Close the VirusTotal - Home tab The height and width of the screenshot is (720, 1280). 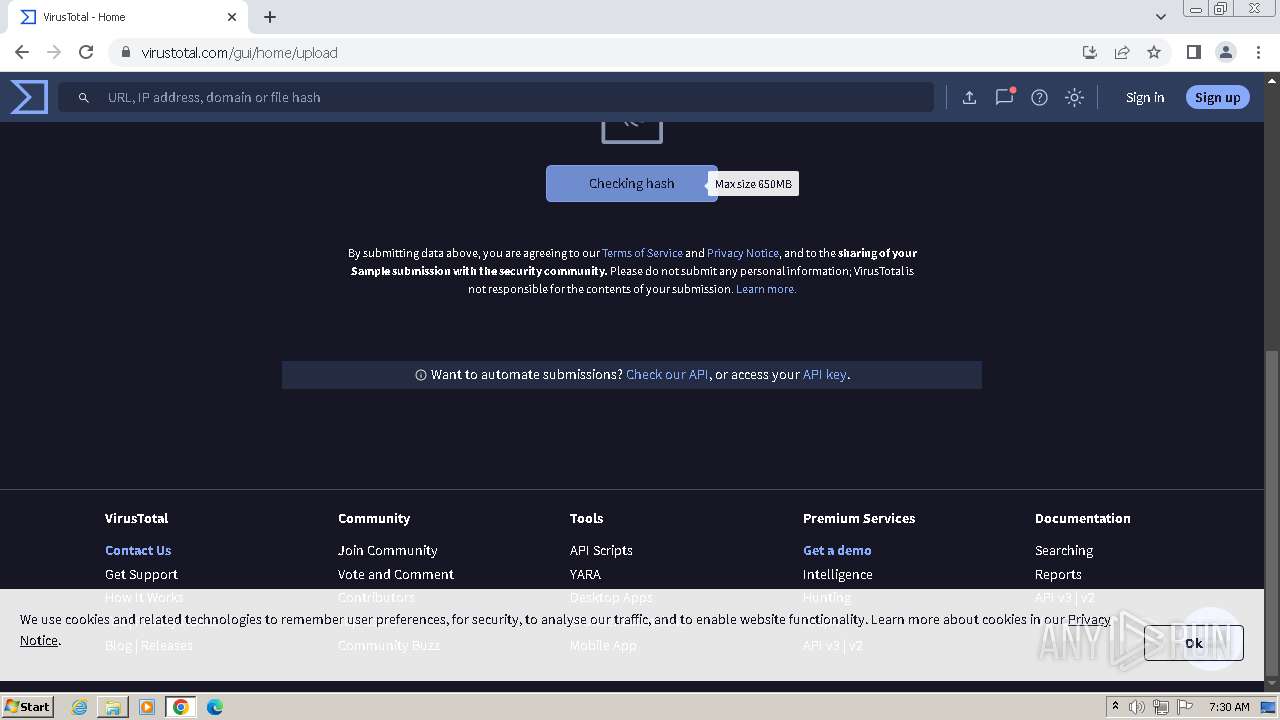[x=232, y=17]
